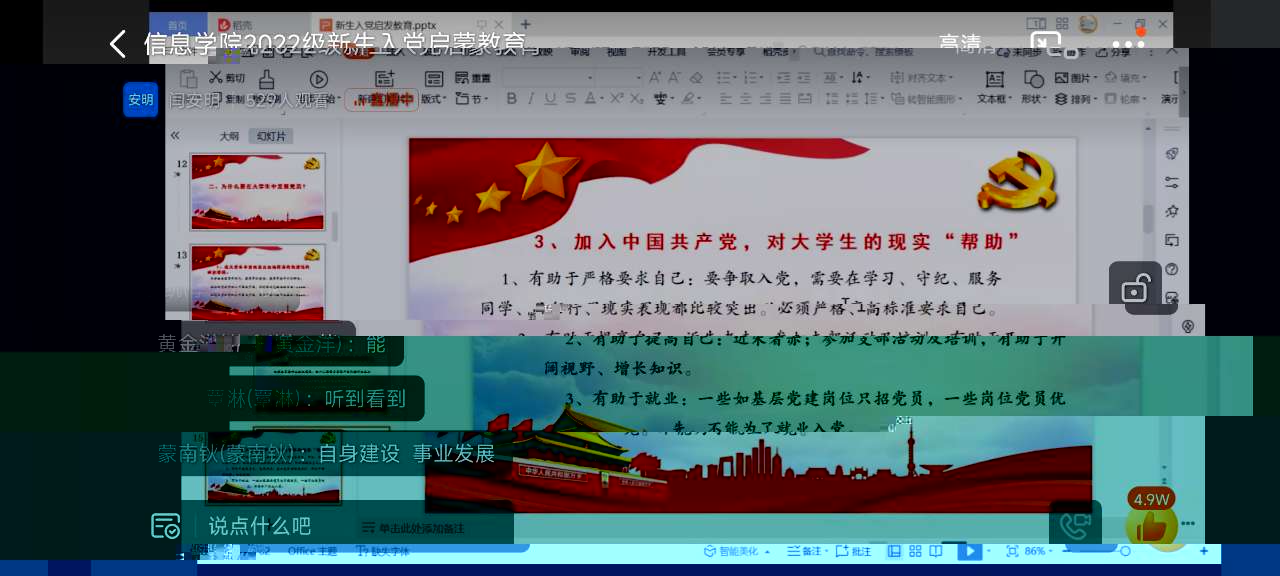Unlock the screen with the lock icon
1280x576 pixels.
pyautogui.click(x=1135, y=288)
